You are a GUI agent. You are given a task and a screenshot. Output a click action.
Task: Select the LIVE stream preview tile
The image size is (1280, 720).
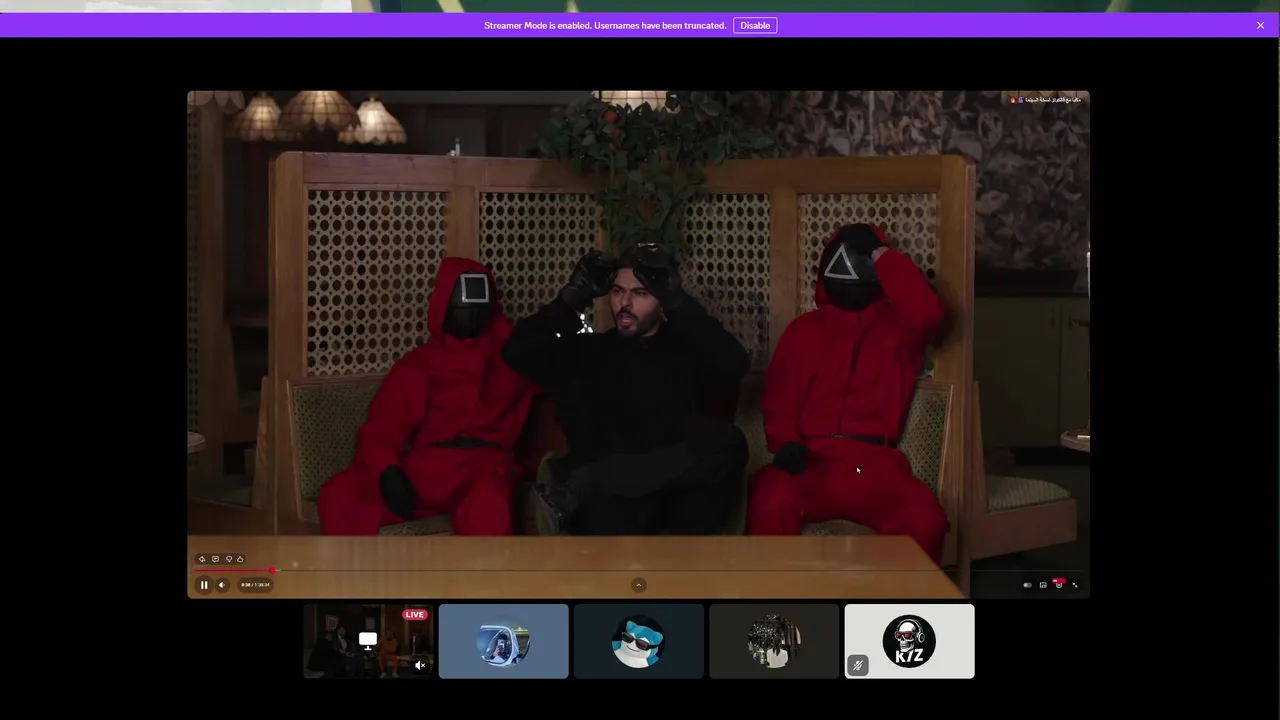pyautogui.click(x=368, y=641)
